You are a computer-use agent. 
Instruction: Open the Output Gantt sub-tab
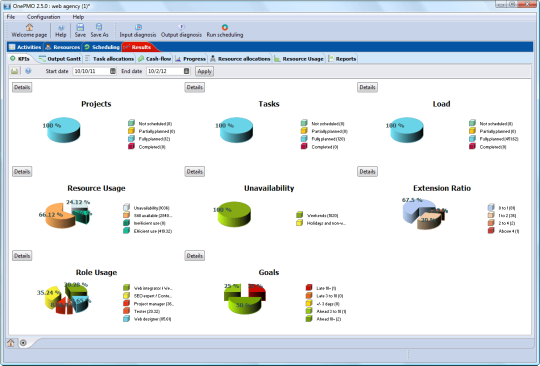(60, 59)
